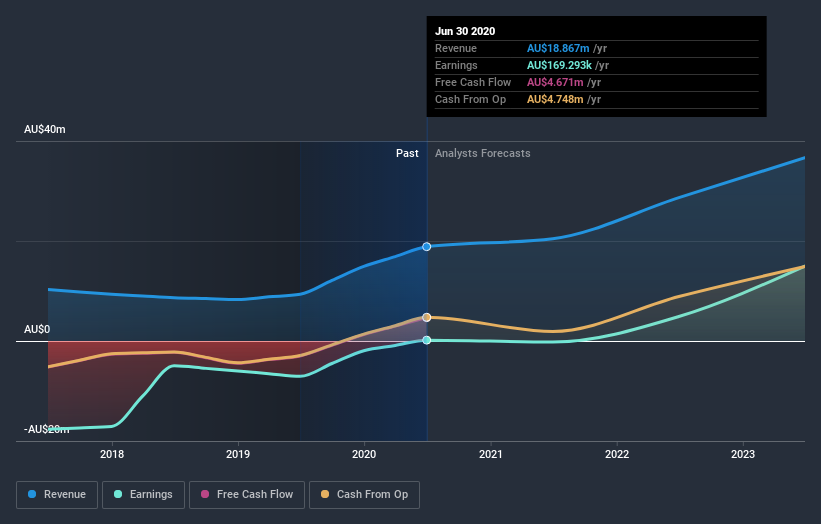821x524 pixels.
Task: Toggle the Cash From Op legend button
Action: (x=364, y=495)
